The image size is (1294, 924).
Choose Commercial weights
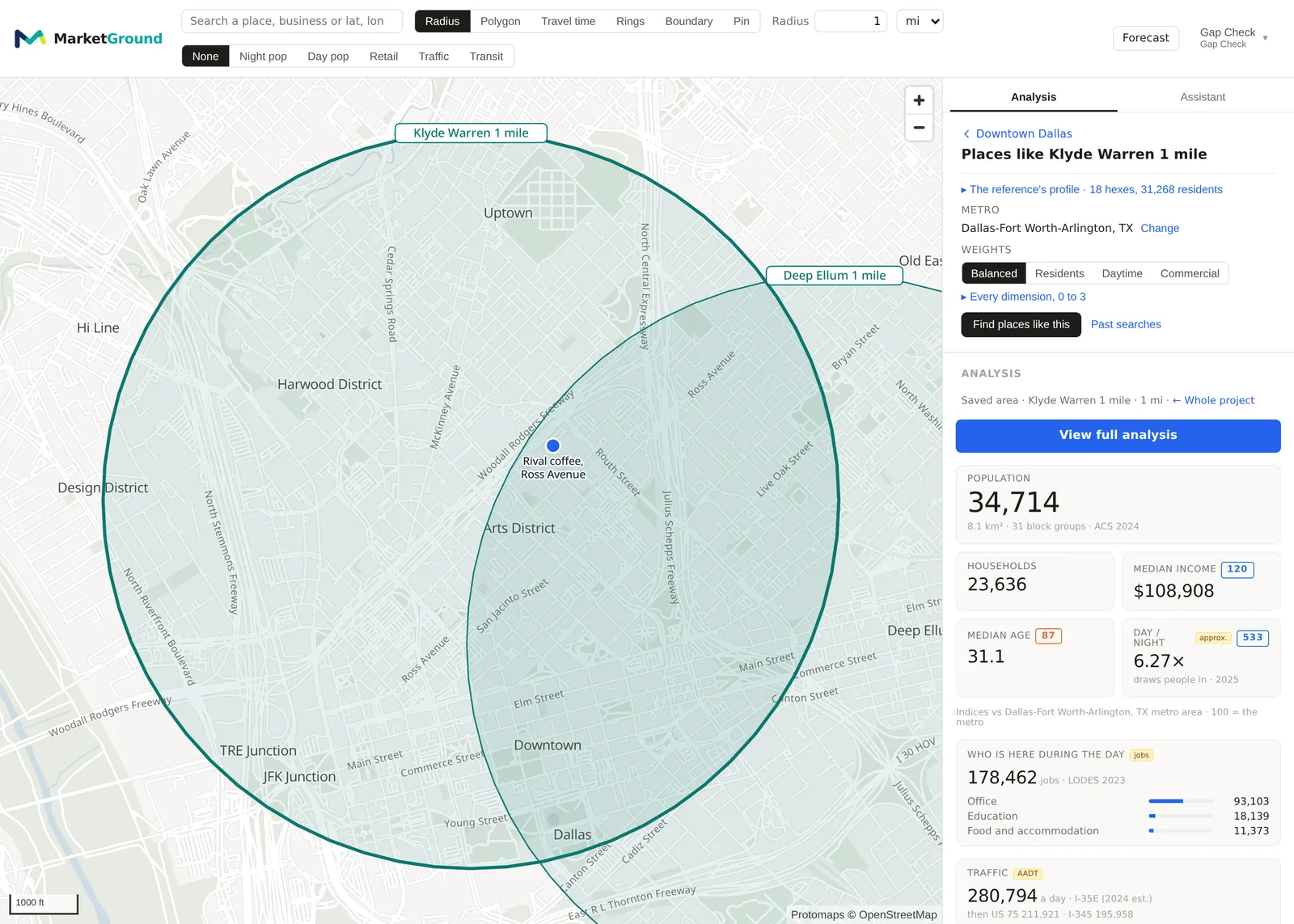pos(1190,273)
